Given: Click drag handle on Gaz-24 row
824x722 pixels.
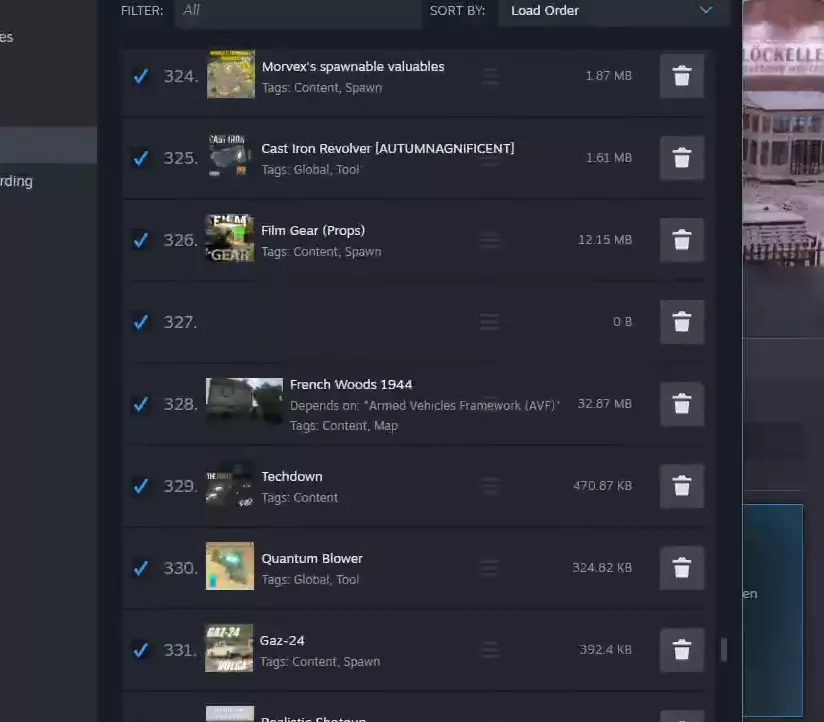Looking at the screenshot, I should click(x=490, y=650).
